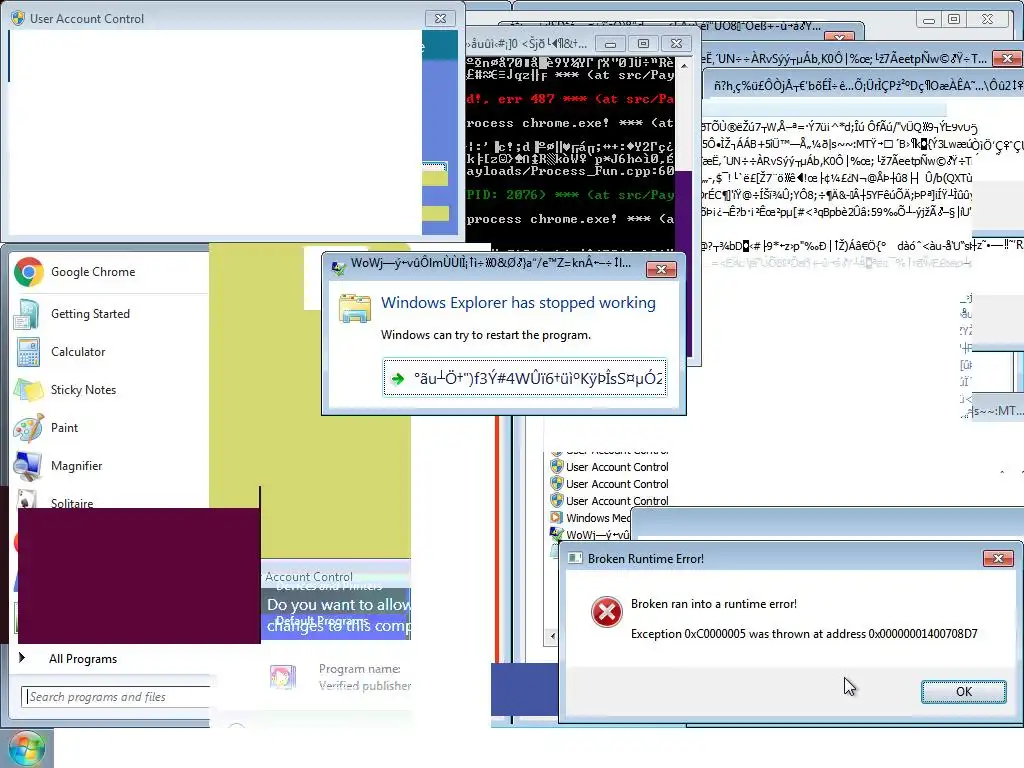Close the blank User Account Control window
Viewport: 1024px width, 768px height.
pos(440,18)
